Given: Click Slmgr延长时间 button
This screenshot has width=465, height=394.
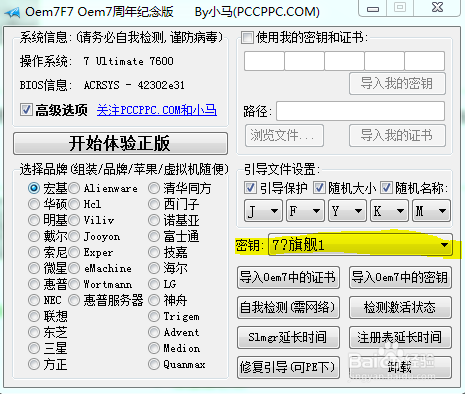Looking at the screenshot, I should [288, 337].
